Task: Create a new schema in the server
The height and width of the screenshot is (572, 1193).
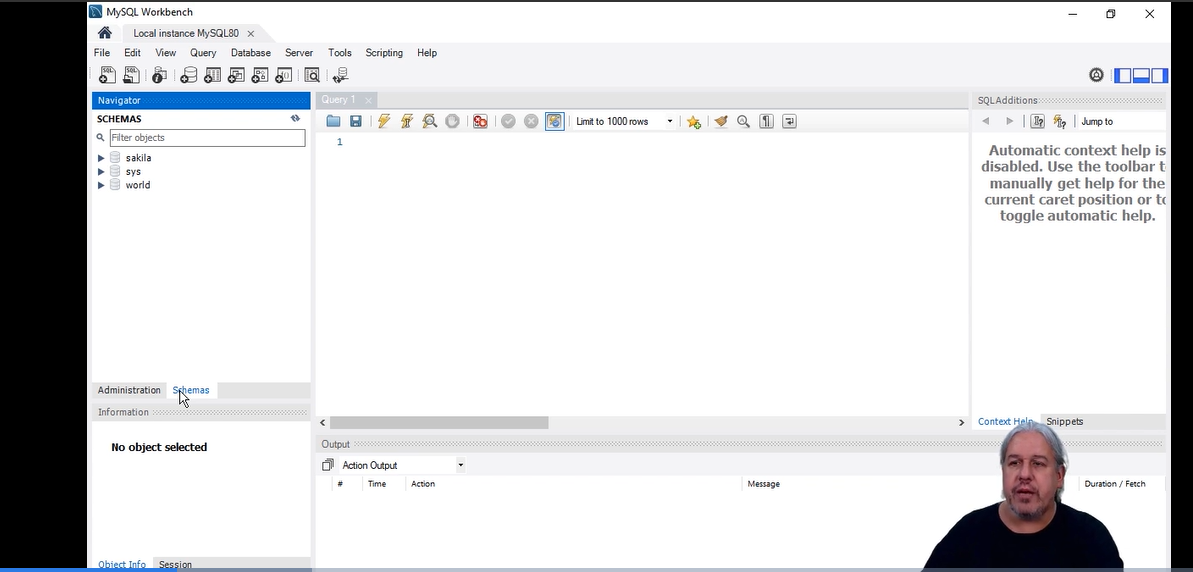Action: point(189,75)
